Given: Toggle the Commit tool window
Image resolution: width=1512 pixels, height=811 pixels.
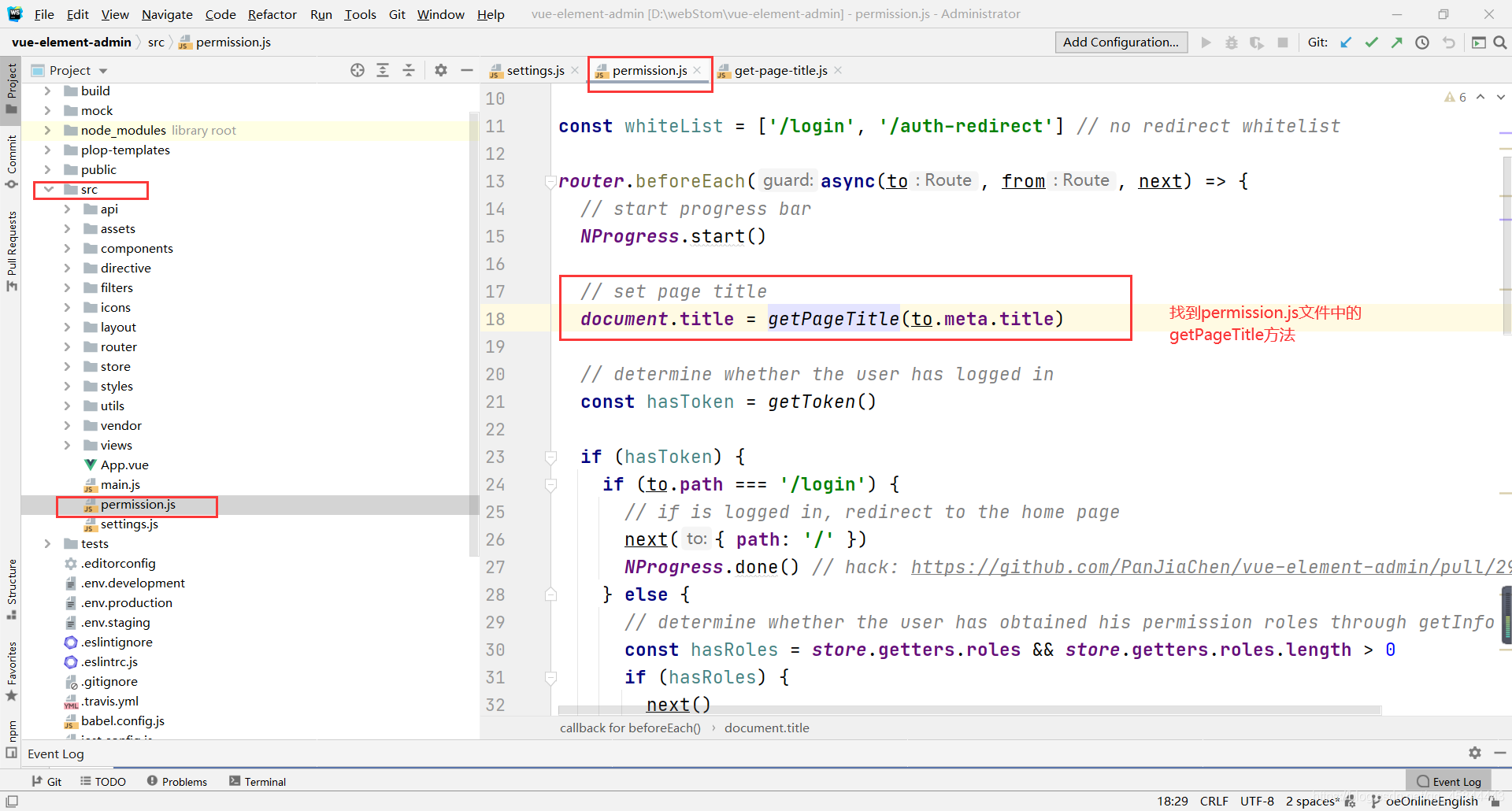Looking at the screenshot, I should pos(11,161).
